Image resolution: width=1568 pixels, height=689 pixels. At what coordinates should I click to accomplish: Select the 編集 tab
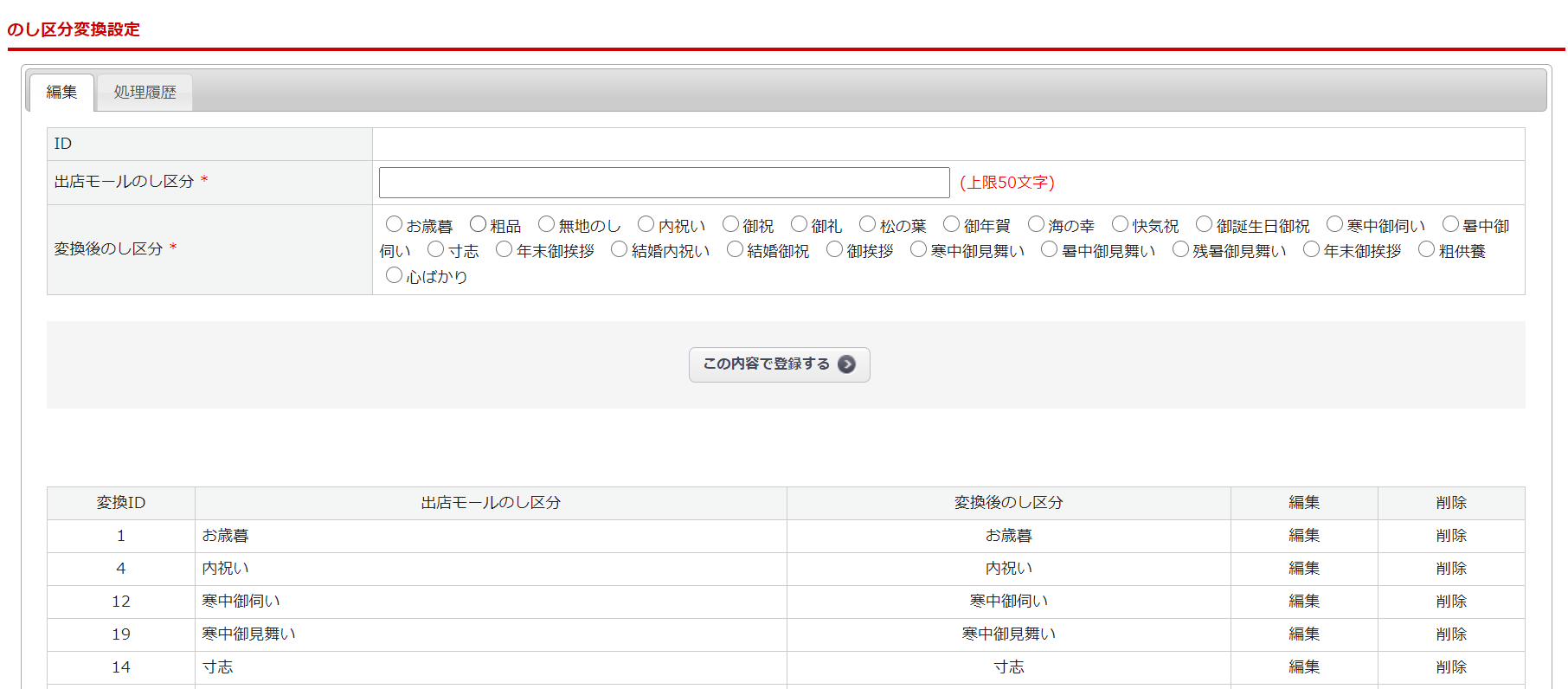61,93
